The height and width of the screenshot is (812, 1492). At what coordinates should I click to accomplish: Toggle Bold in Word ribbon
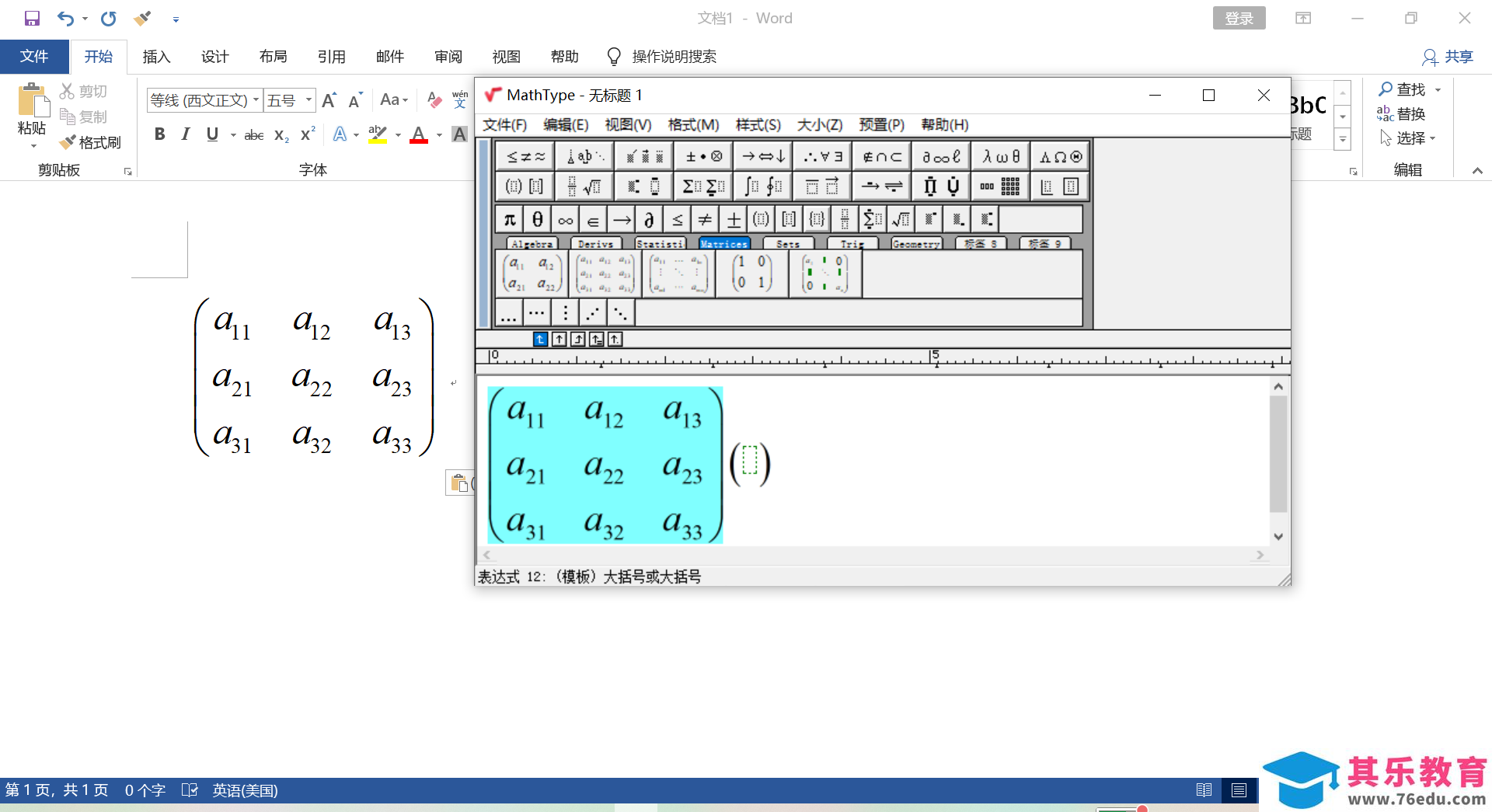coord(159,134)
